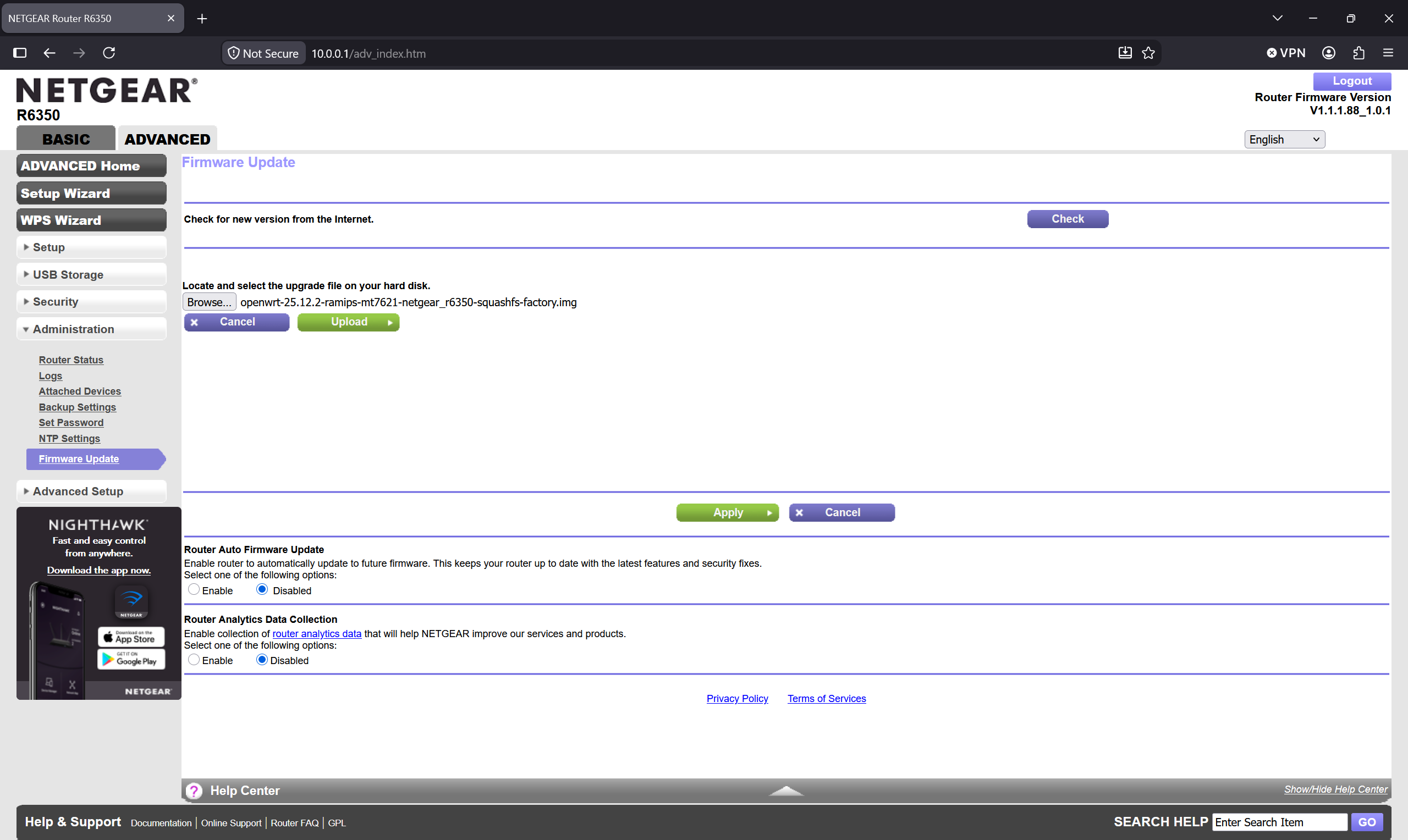The height and width of the screenshot is (840, 1408).
Task: Open the browser account profile icon
Action: 1329,53
